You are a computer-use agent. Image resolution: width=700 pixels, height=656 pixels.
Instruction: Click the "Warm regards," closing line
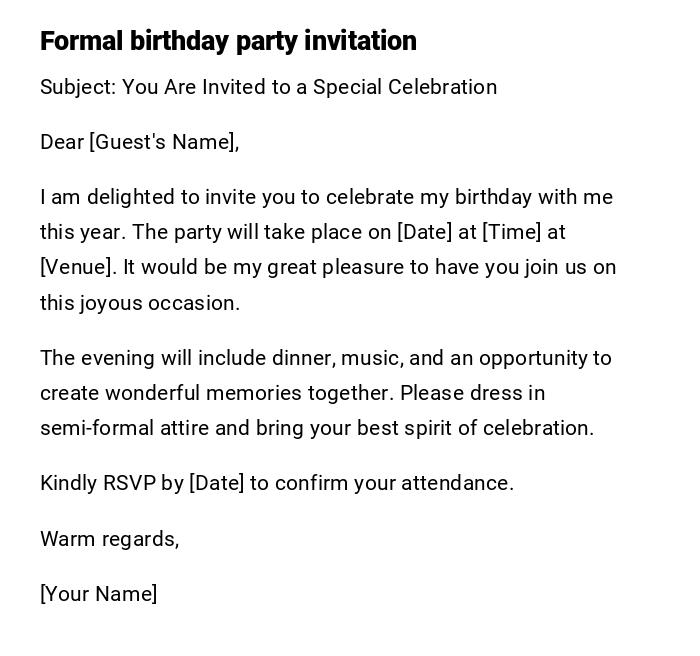[109, 539]
